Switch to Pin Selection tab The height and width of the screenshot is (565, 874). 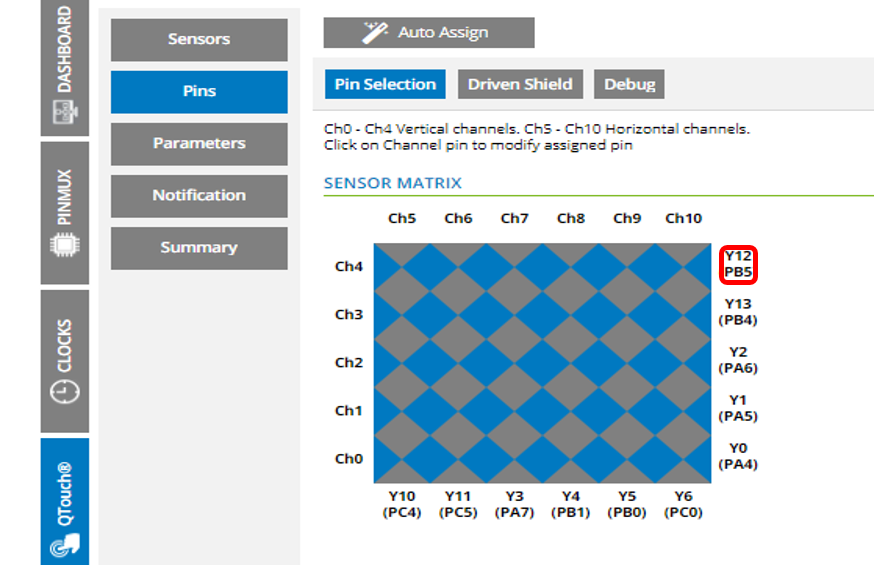pos(385,84)
